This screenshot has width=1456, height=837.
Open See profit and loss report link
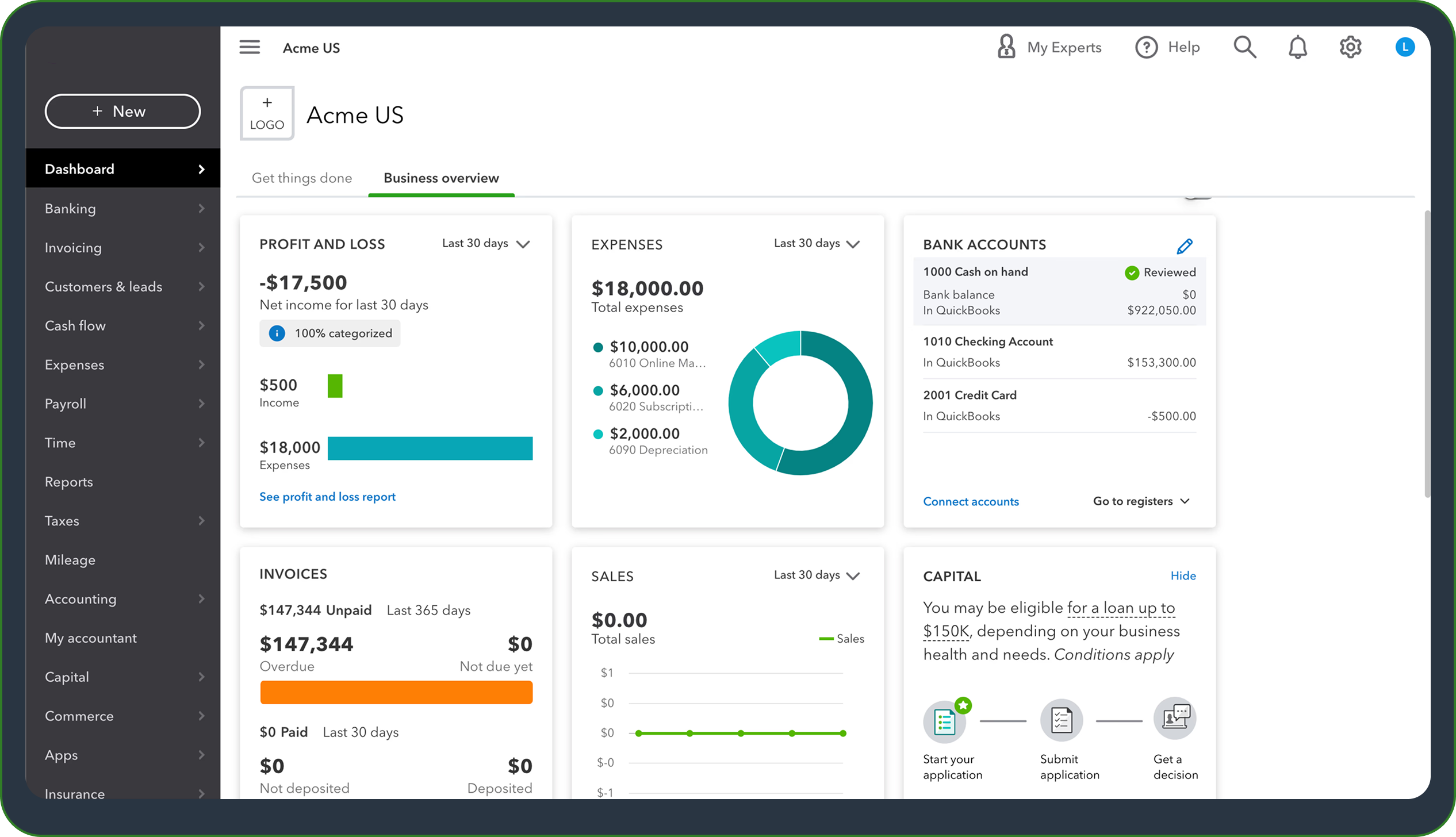pyautogui.click(x=327, y=497)
